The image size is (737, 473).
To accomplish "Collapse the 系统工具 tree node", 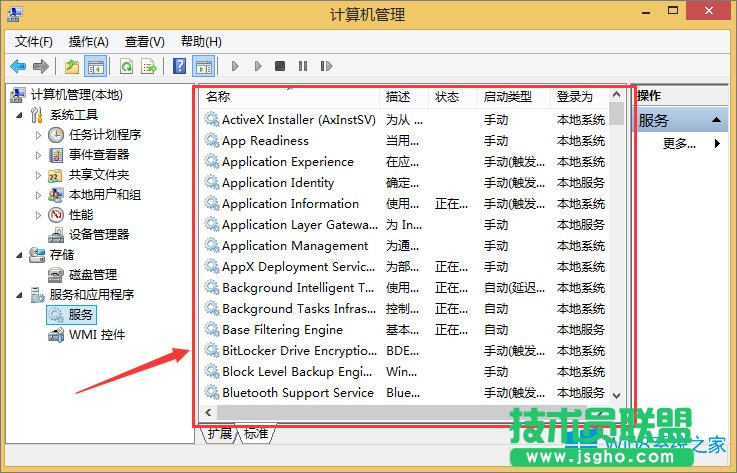I will point(20,115).
